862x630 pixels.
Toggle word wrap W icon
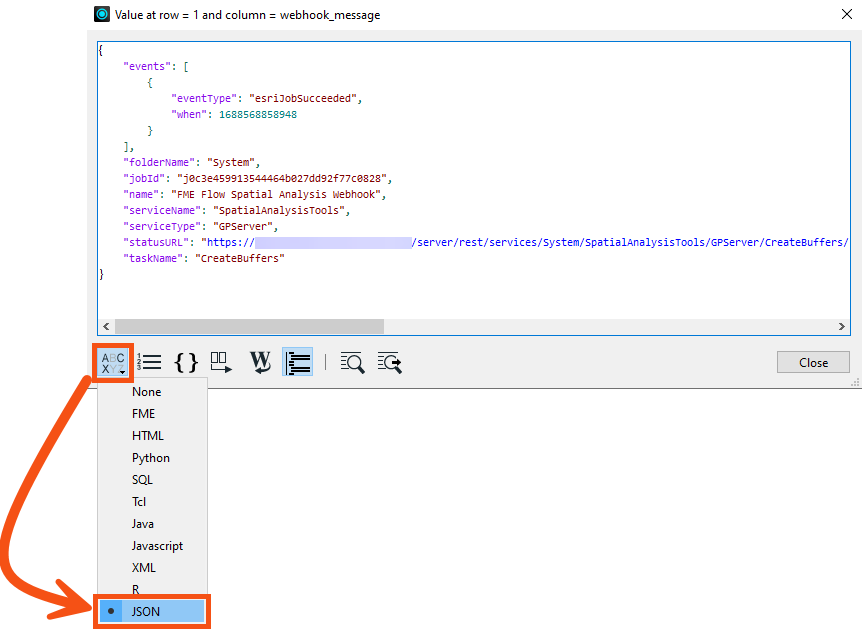261,362
